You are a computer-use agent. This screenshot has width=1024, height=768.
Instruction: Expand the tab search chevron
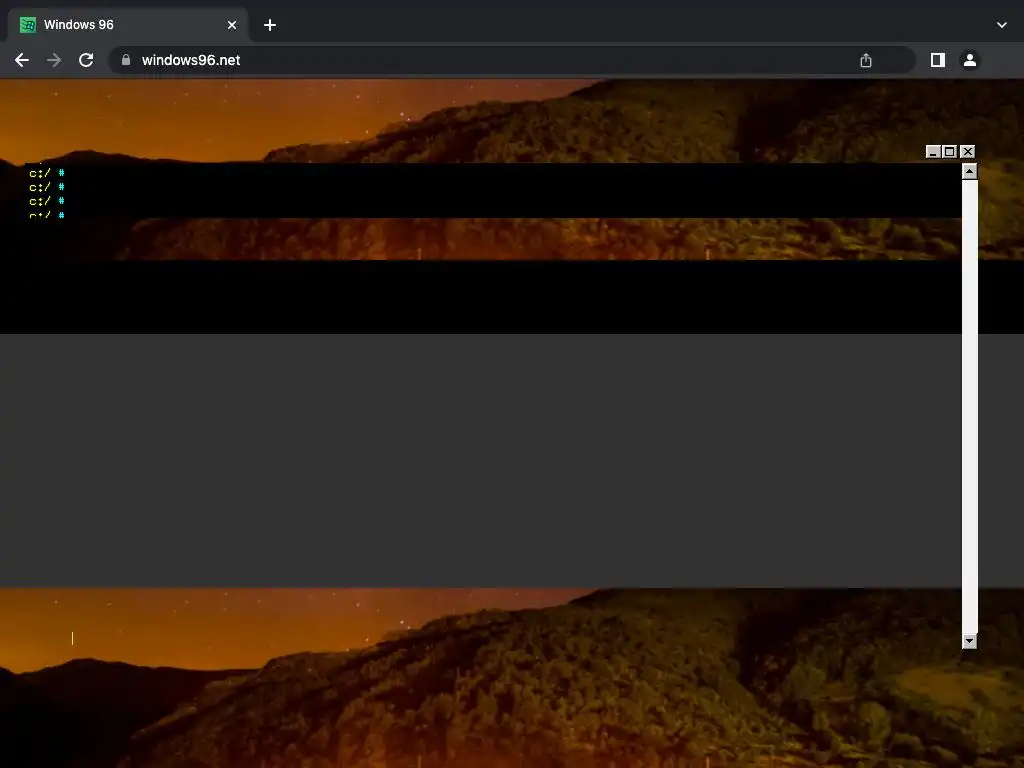coord(1002,25)
